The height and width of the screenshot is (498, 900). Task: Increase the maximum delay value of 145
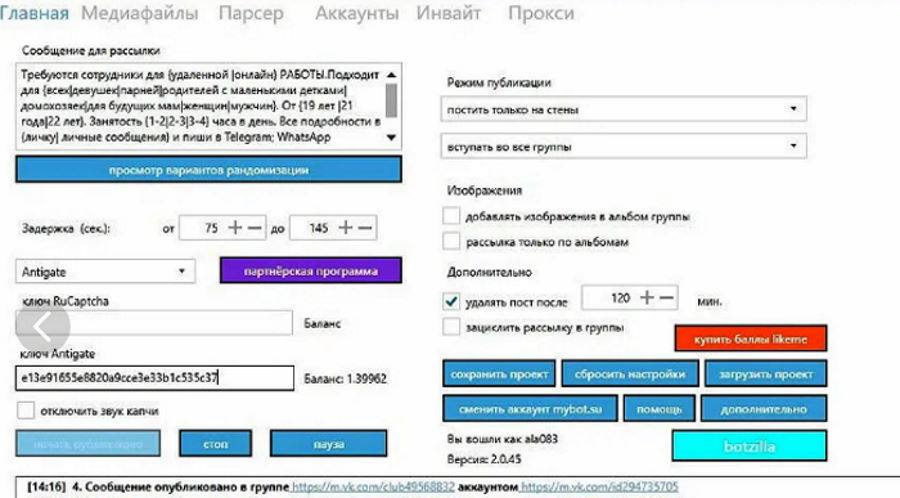pos(346,228)
